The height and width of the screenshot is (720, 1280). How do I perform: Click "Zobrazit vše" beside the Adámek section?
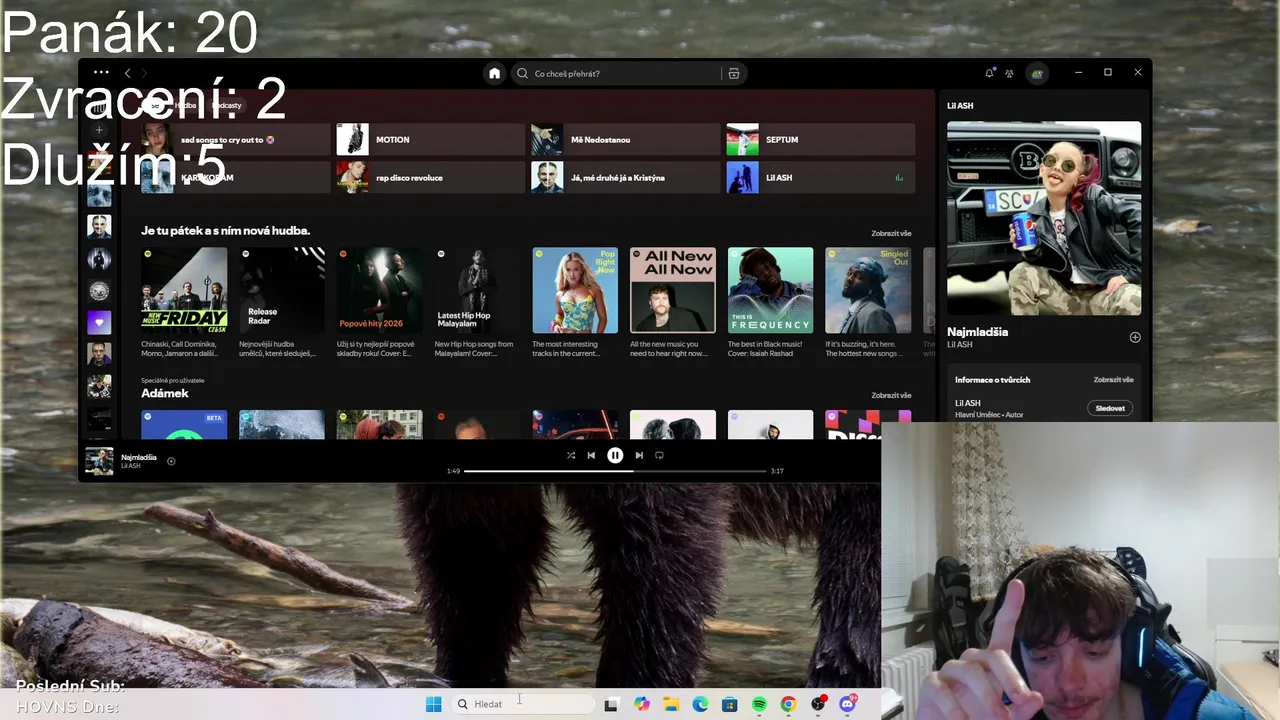click(x=891, y=395)
